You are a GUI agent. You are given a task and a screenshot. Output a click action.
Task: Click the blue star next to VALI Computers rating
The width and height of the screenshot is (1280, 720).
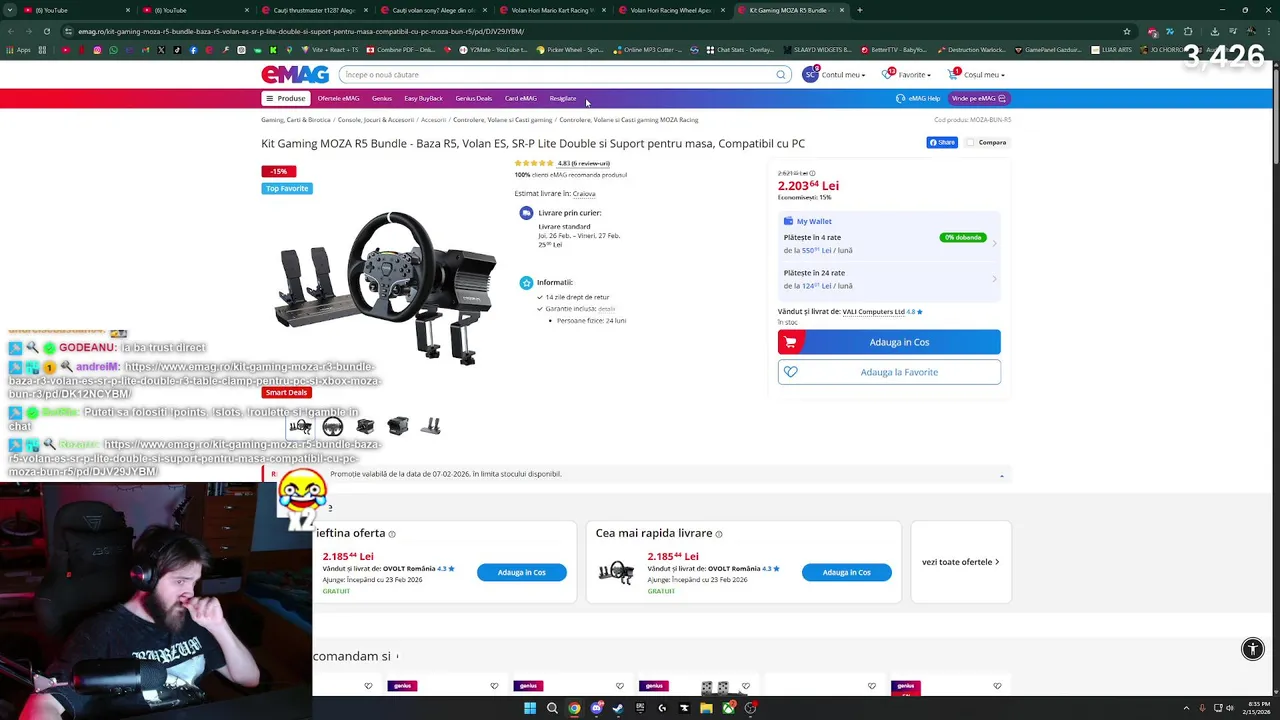click(919, 312)
